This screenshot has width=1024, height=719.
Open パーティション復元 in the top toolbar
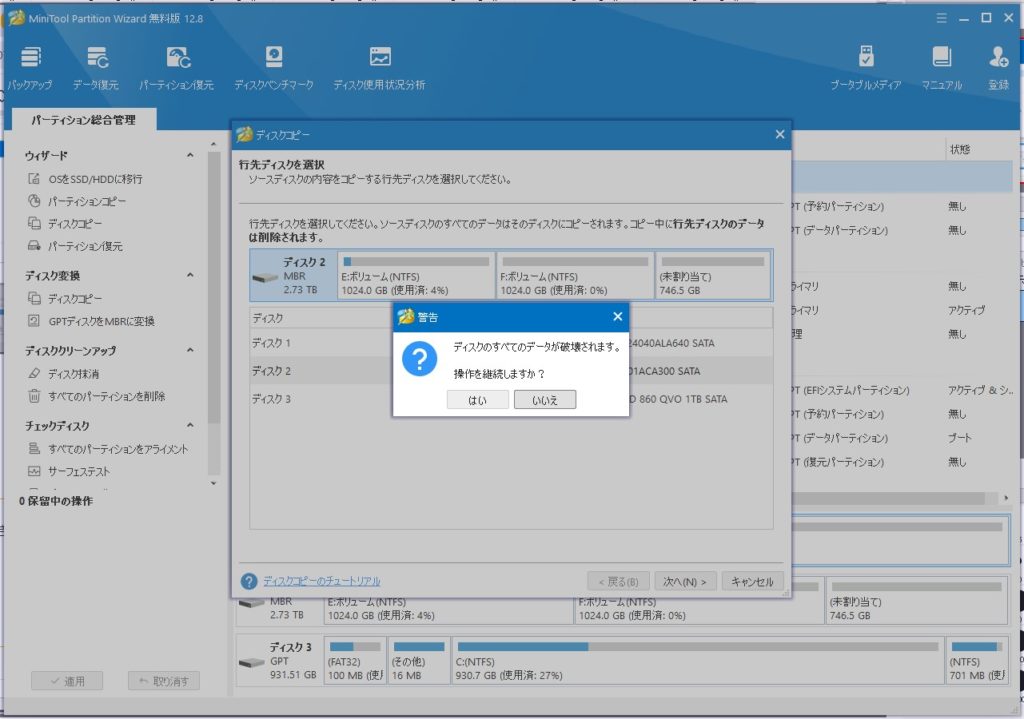pos(177,60)
